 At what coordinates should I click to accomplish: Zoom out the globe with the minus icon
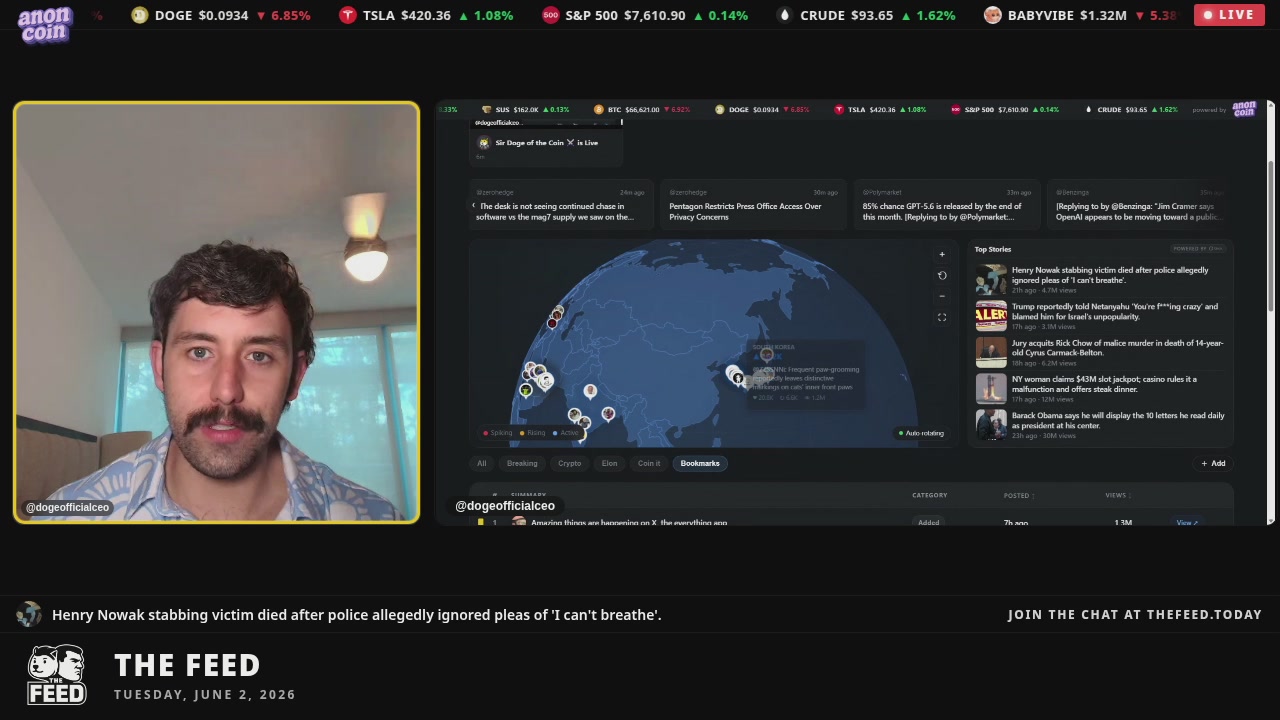(941, 296)
